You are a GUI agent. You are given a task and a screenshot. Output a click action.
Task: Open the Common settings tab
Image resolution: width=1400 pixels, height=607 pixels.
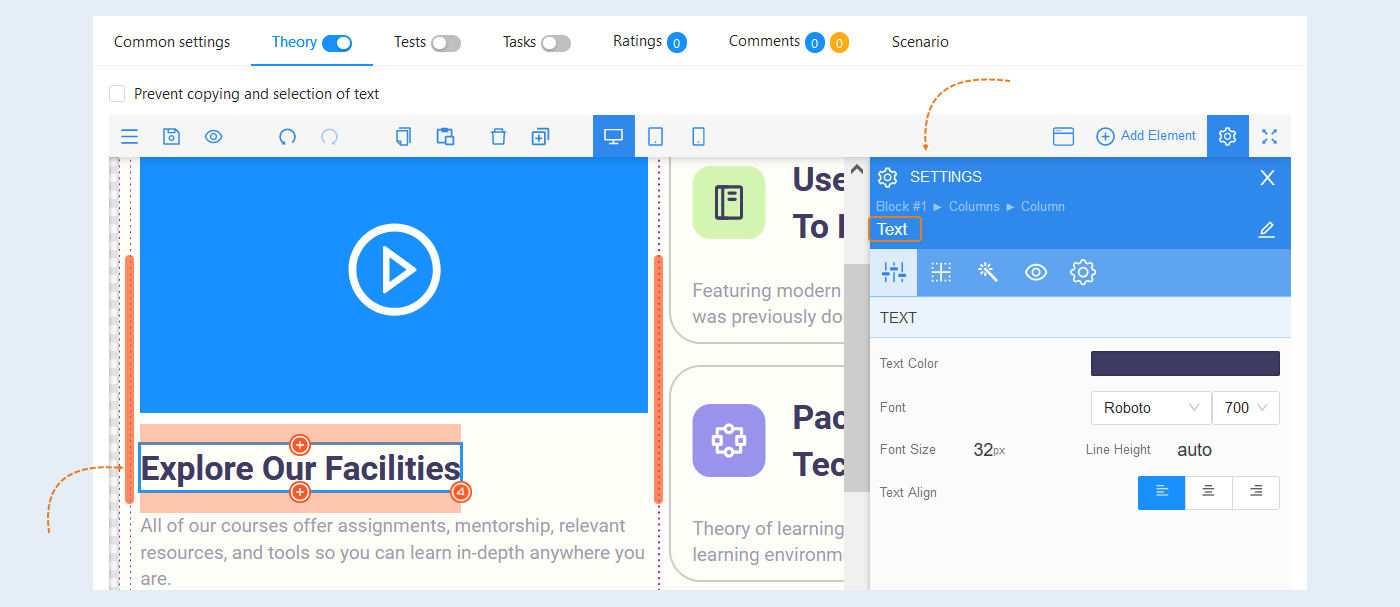pyautogui.click(x=172, y=42)
